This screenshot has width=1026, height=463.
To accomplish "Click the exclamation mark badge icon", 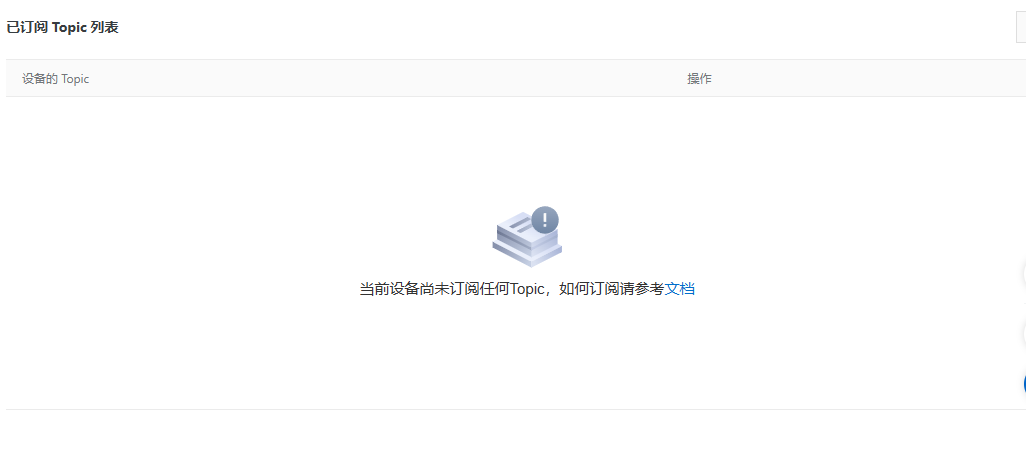I will click(x=545, y=220).
